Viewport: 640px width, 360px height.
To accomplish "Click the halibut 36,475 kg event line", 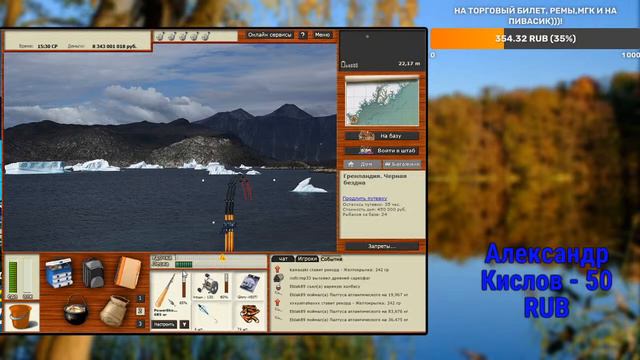I will point(348,320).
